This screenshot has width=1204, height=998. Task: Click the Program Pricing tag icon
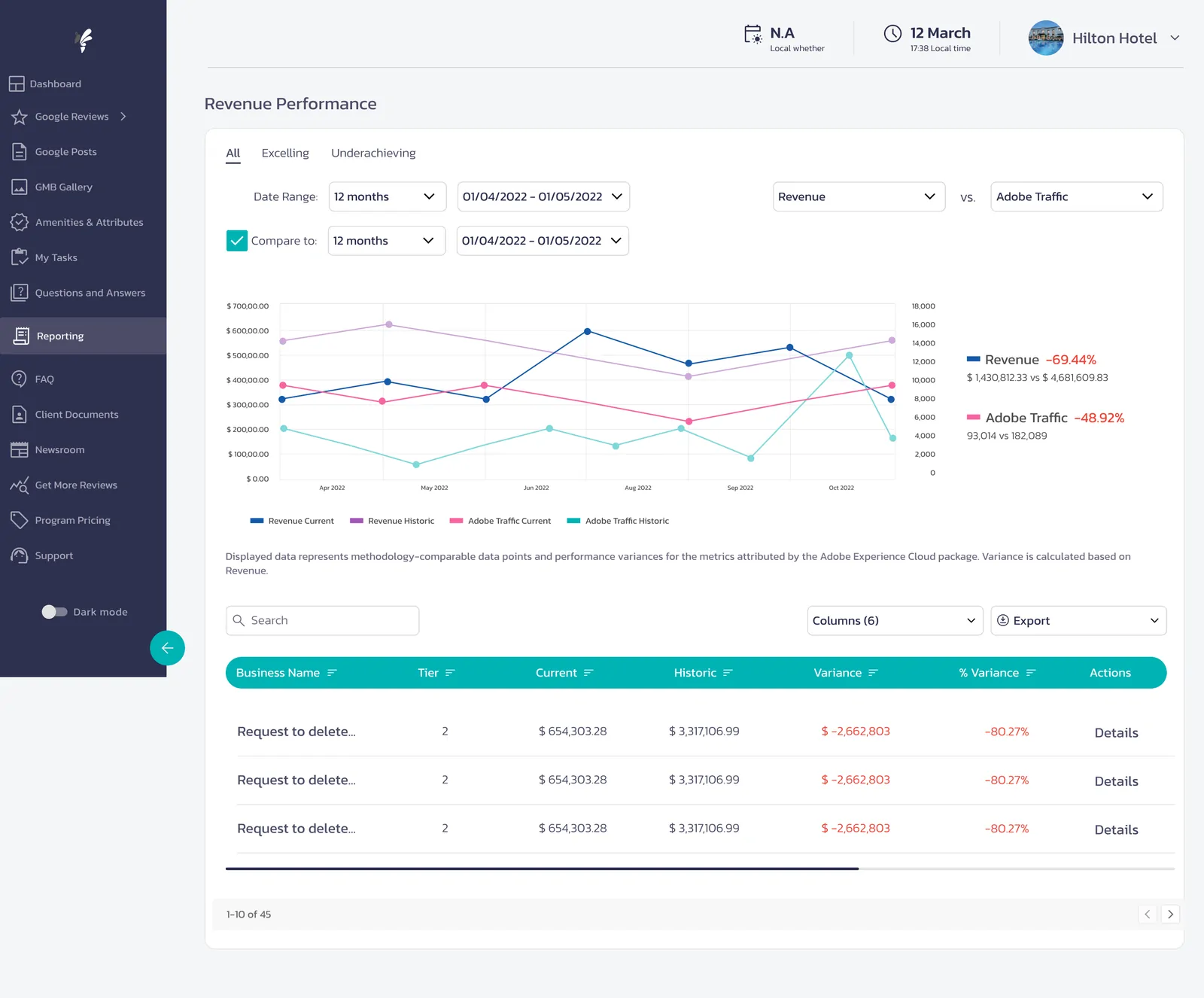click(20, 520)
